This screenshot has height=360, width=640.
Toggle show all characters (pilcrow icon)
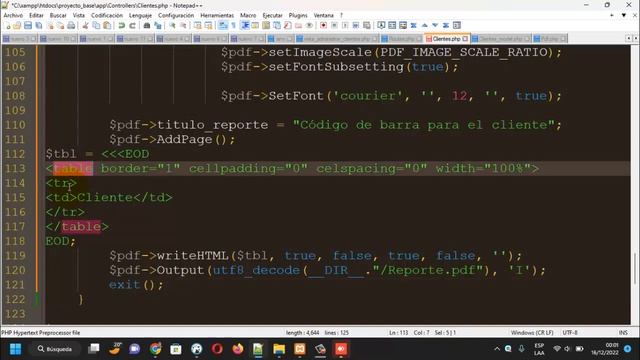pos(233,26)
